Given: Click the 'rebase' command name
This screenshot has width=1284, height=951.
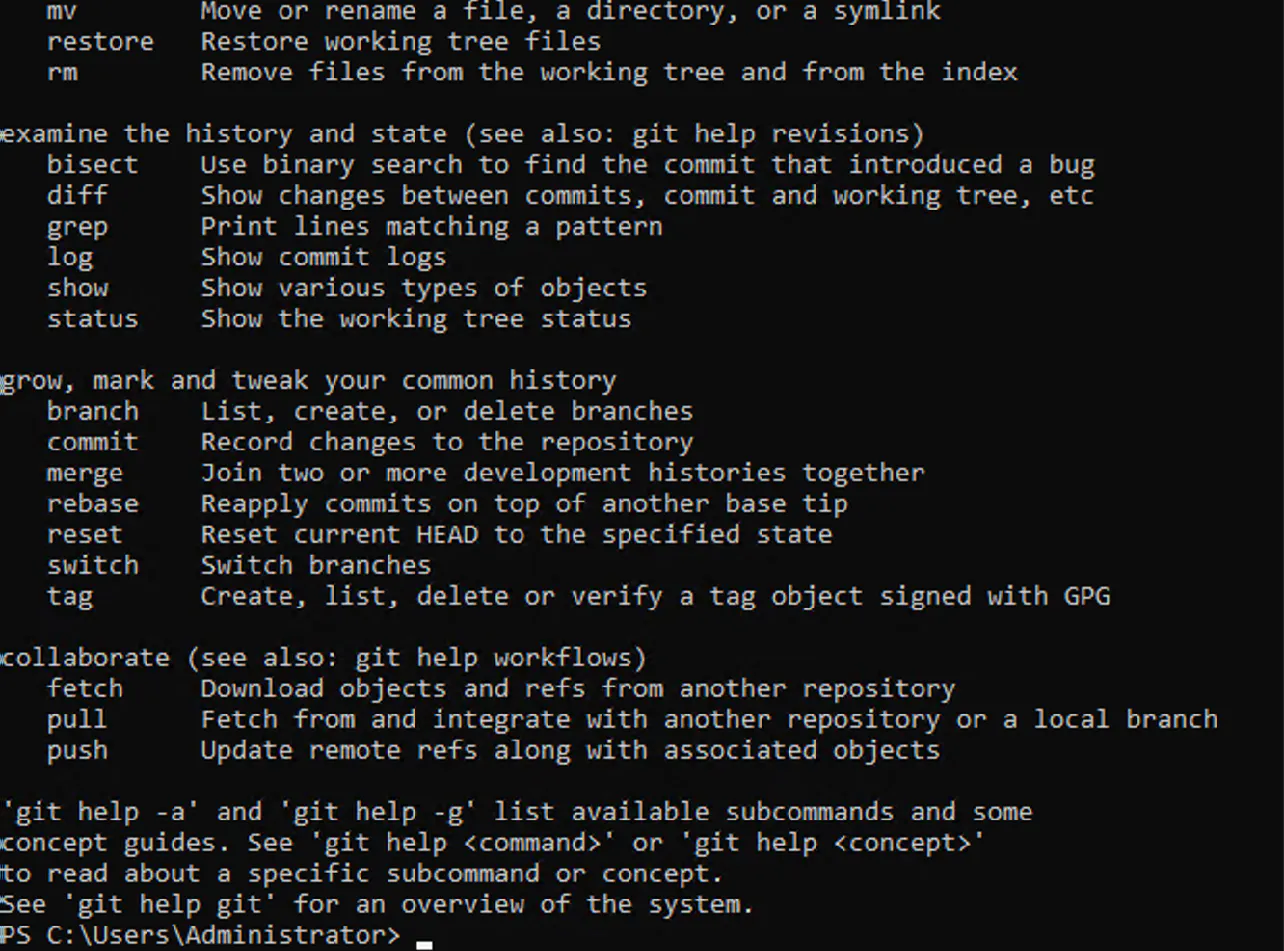Looking at the screenshot, I should click(92, 503).
